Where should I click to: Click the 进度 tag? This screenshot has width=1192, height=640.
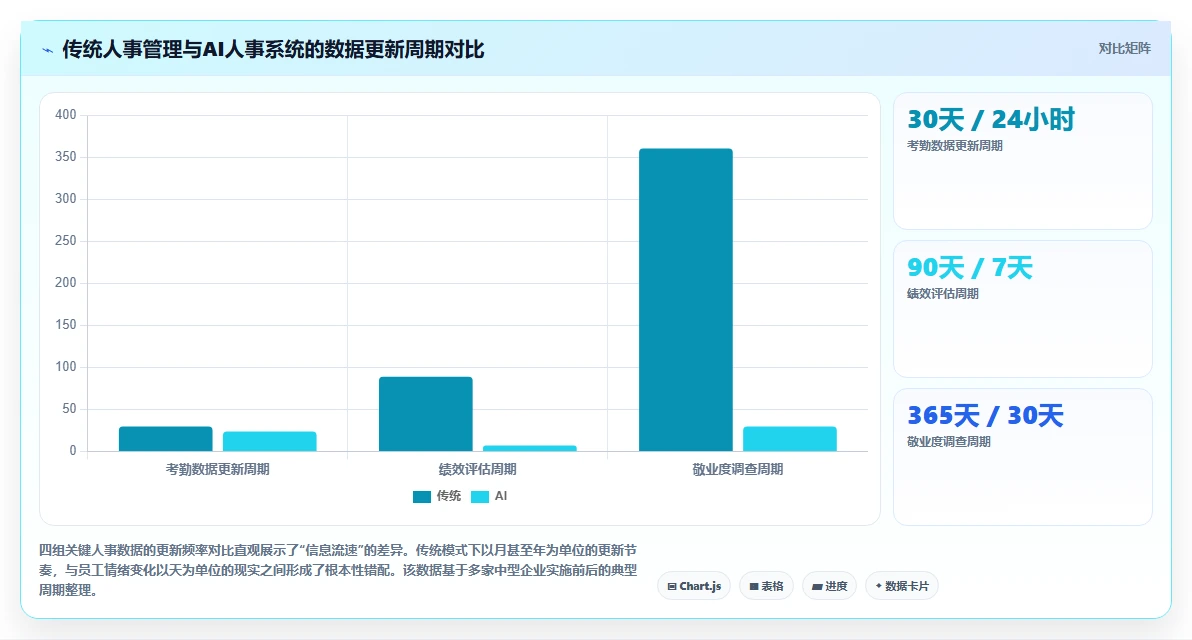829,586
